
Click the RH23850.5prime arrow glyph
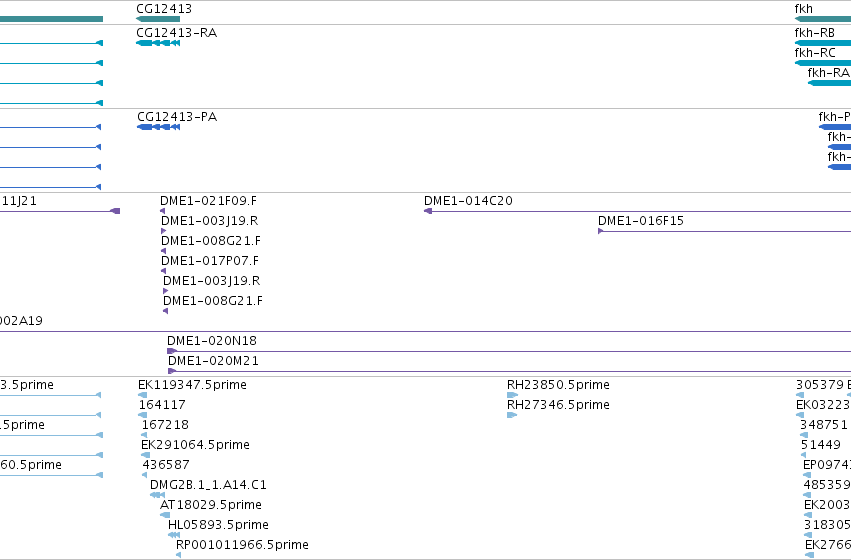click(512, 395)
